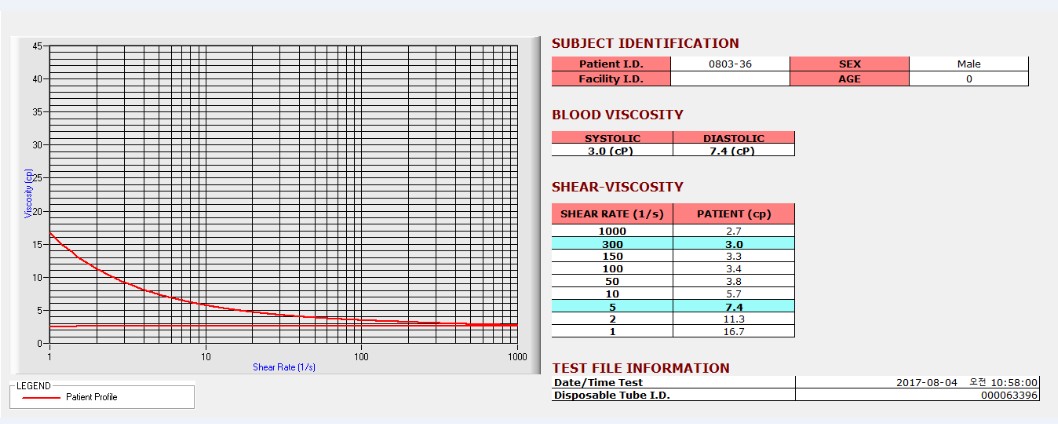Select the empty Facility I.D. field
The height and width of the screenshot is (424, 1058).
tap(729, 79)
